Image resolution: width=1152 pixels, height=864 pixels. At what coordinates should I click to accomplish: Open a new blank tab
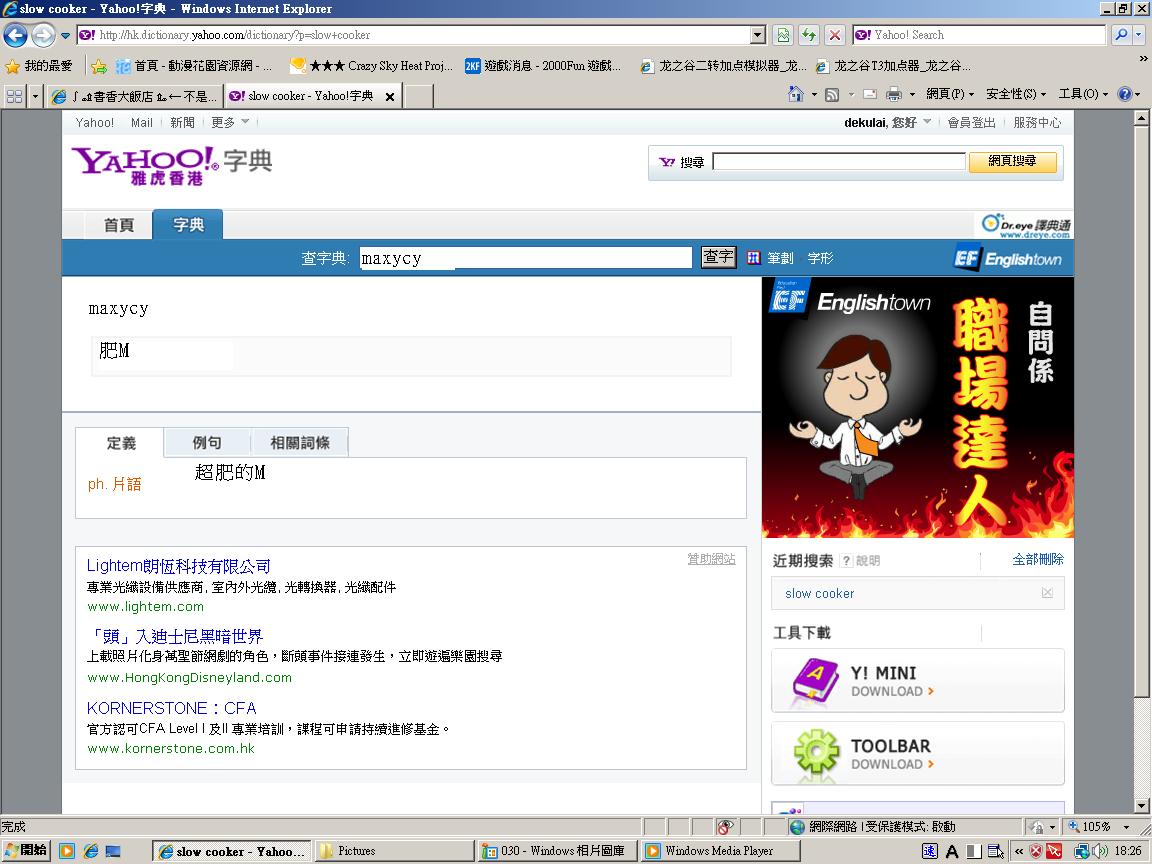[x=419, y=96]
